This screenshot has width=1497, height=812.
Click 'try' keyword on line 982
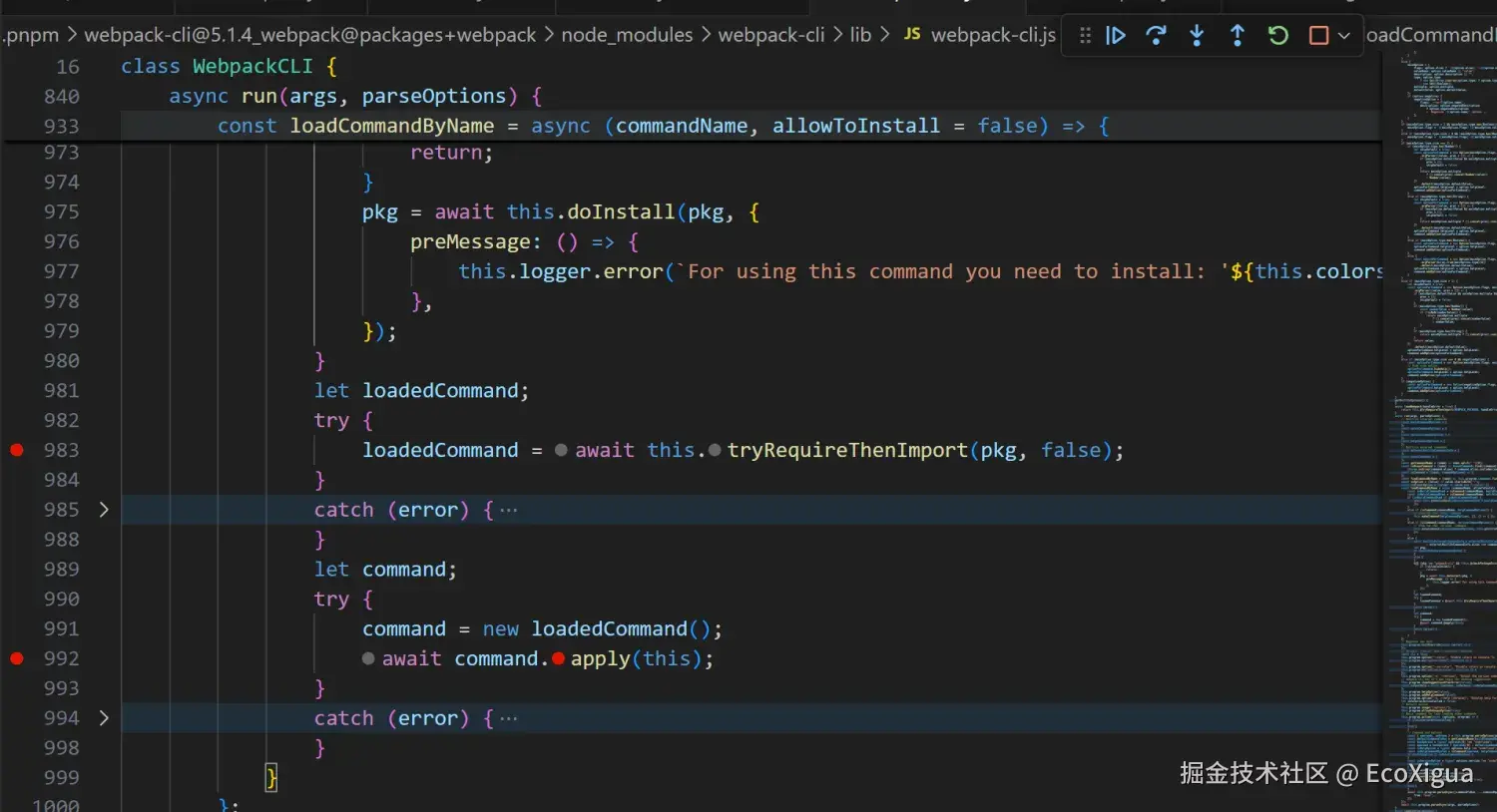(x=331, y=421)
